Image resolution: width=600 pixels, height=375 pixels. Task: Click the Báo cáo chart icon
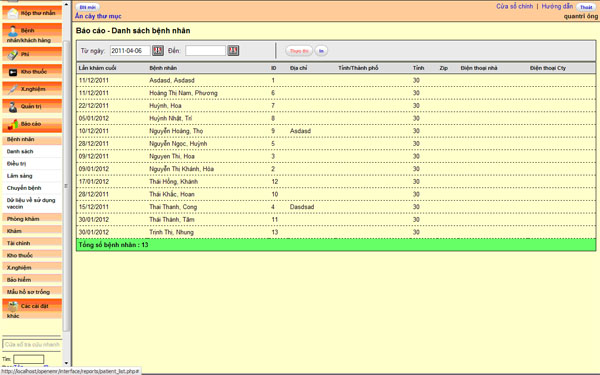(13, 124)
